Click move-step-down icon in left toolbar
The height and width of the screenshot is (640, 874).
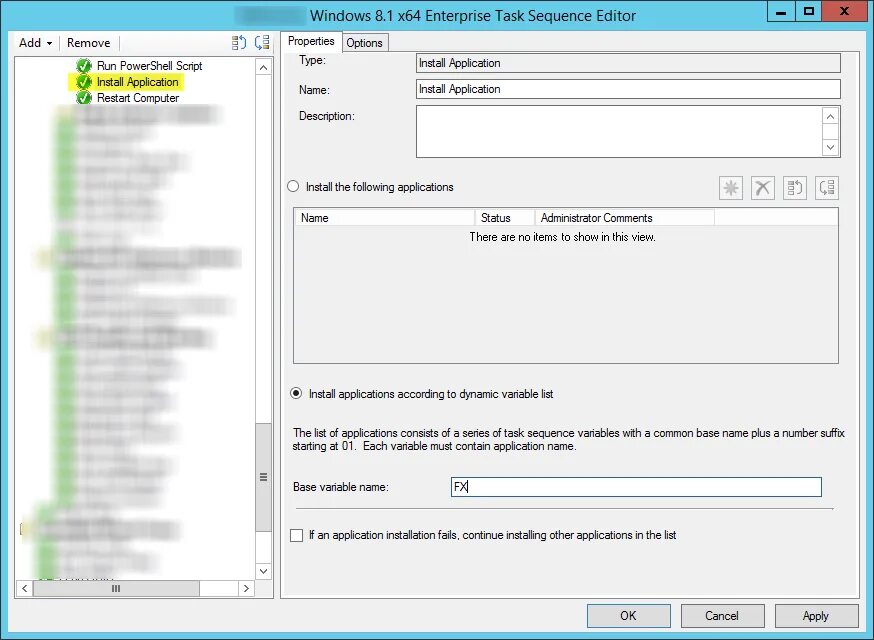(x=262, y=43)
